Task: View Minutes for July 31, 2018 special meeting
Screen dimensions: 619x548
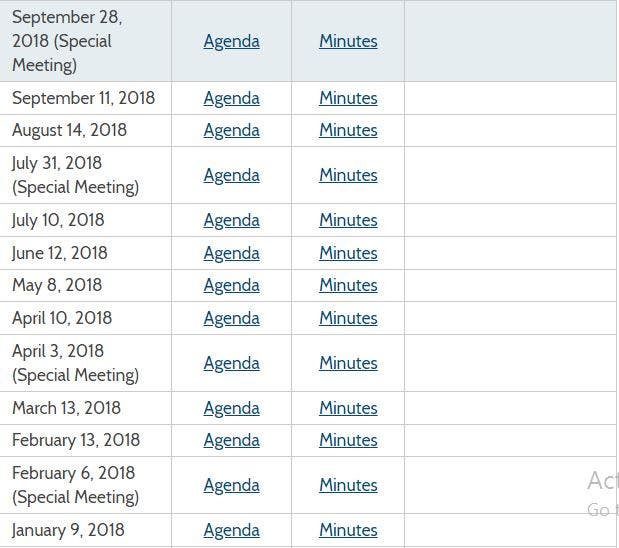Action: coord(348,175)
